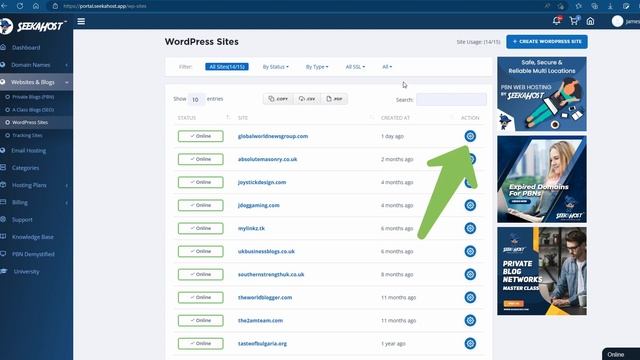Open Expired Domains For PBNs banner

click(542, 179)
